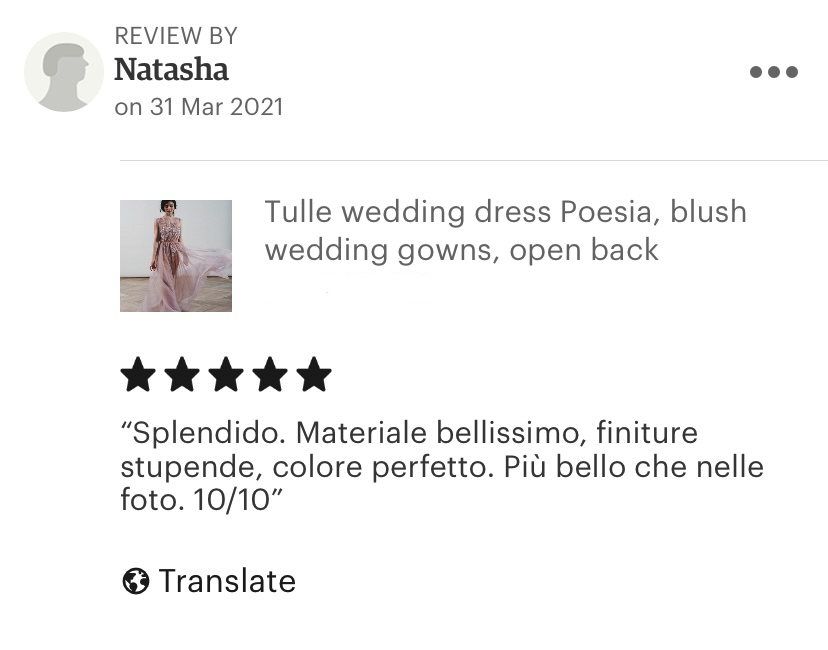The width and height of the screenshot is (828, 650).
Task: Click the REVIEW BY label
Action: tap(176, 36)
